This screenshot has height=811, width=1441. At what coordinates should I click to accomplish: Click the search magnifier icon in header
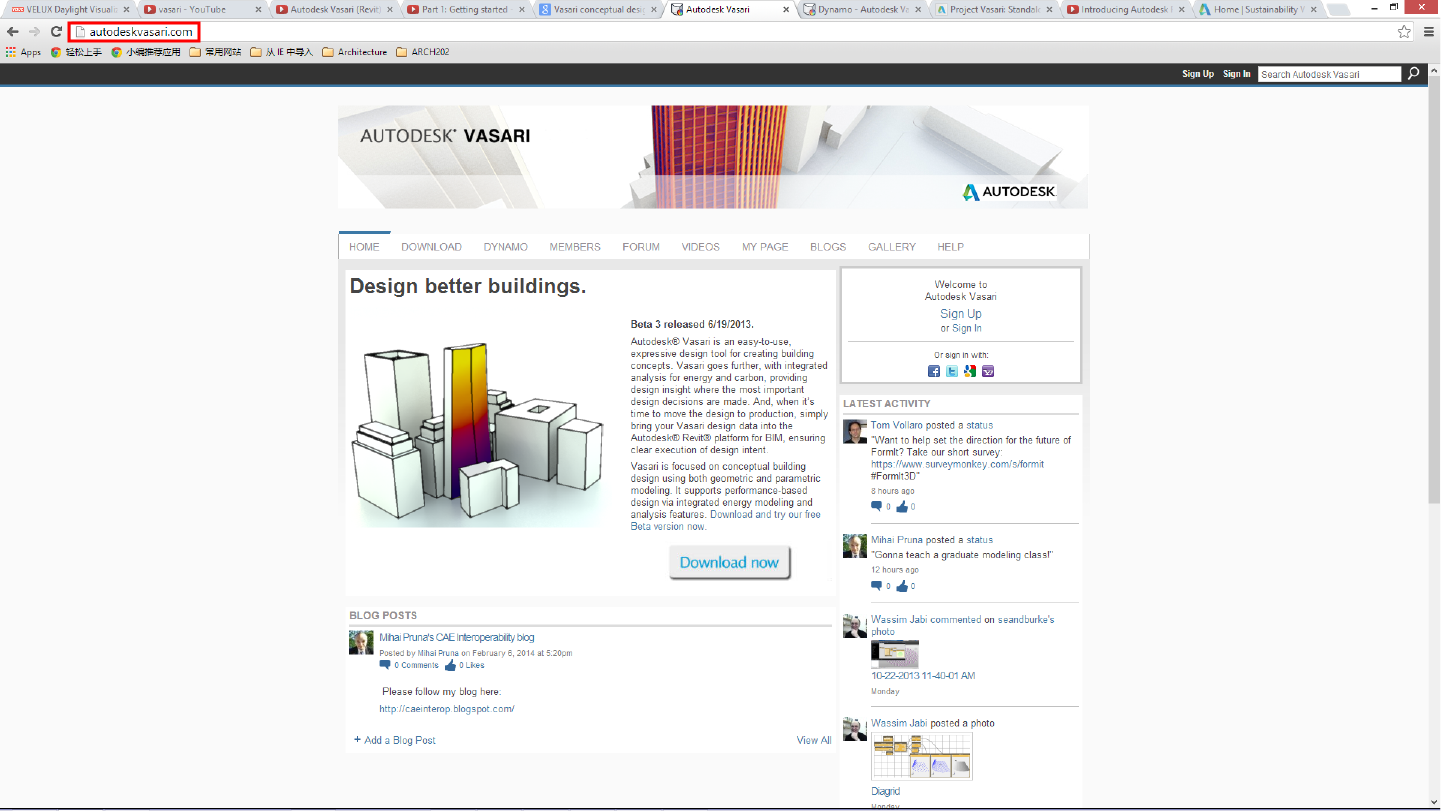[1413, 73]
